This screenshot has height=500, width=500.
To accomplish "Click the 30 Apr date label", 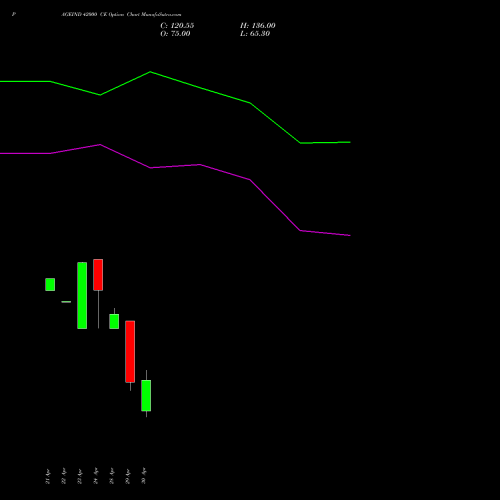I will (144, 476).
